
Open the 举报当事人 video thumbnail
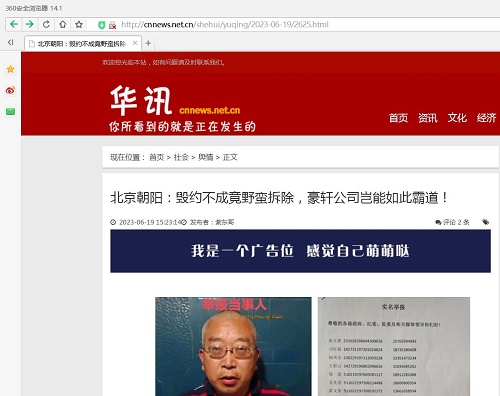(233, 346)
